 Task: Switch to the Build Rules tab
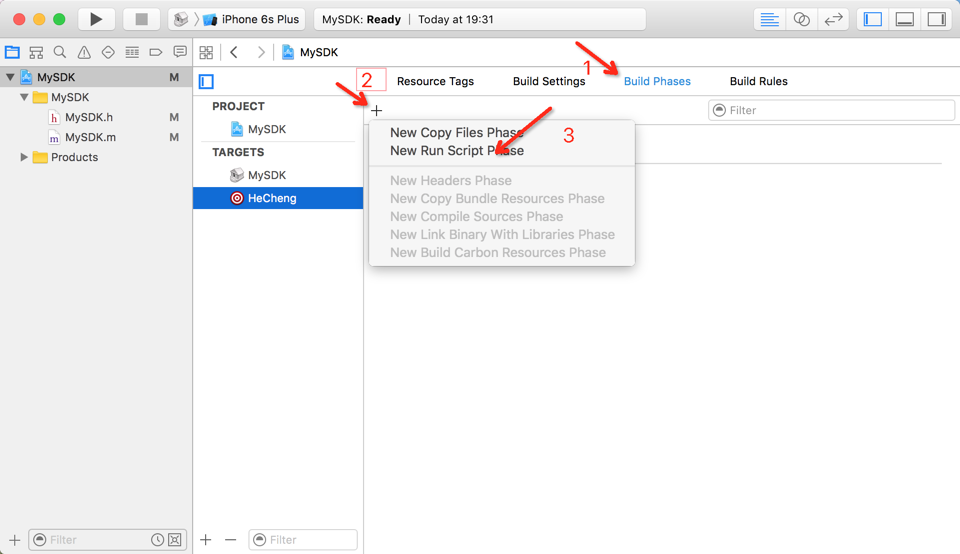759,81
